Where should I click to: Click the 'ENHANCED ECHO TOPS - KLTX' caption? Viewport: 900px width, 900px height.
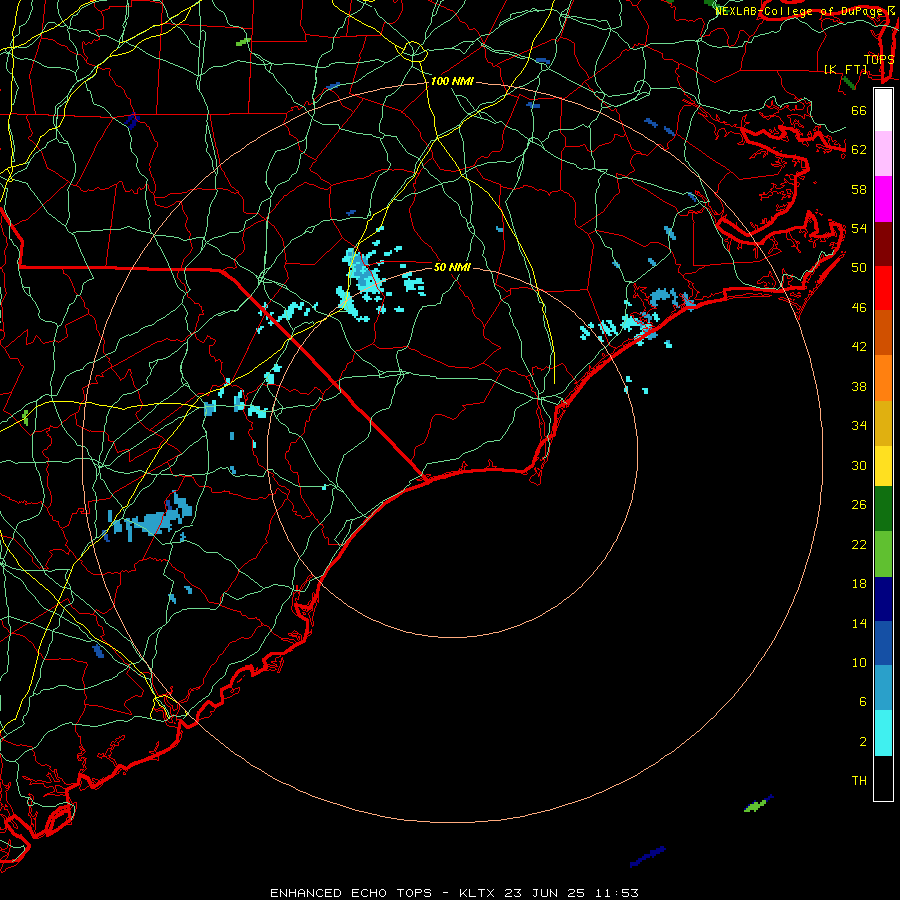coord(382,893)
